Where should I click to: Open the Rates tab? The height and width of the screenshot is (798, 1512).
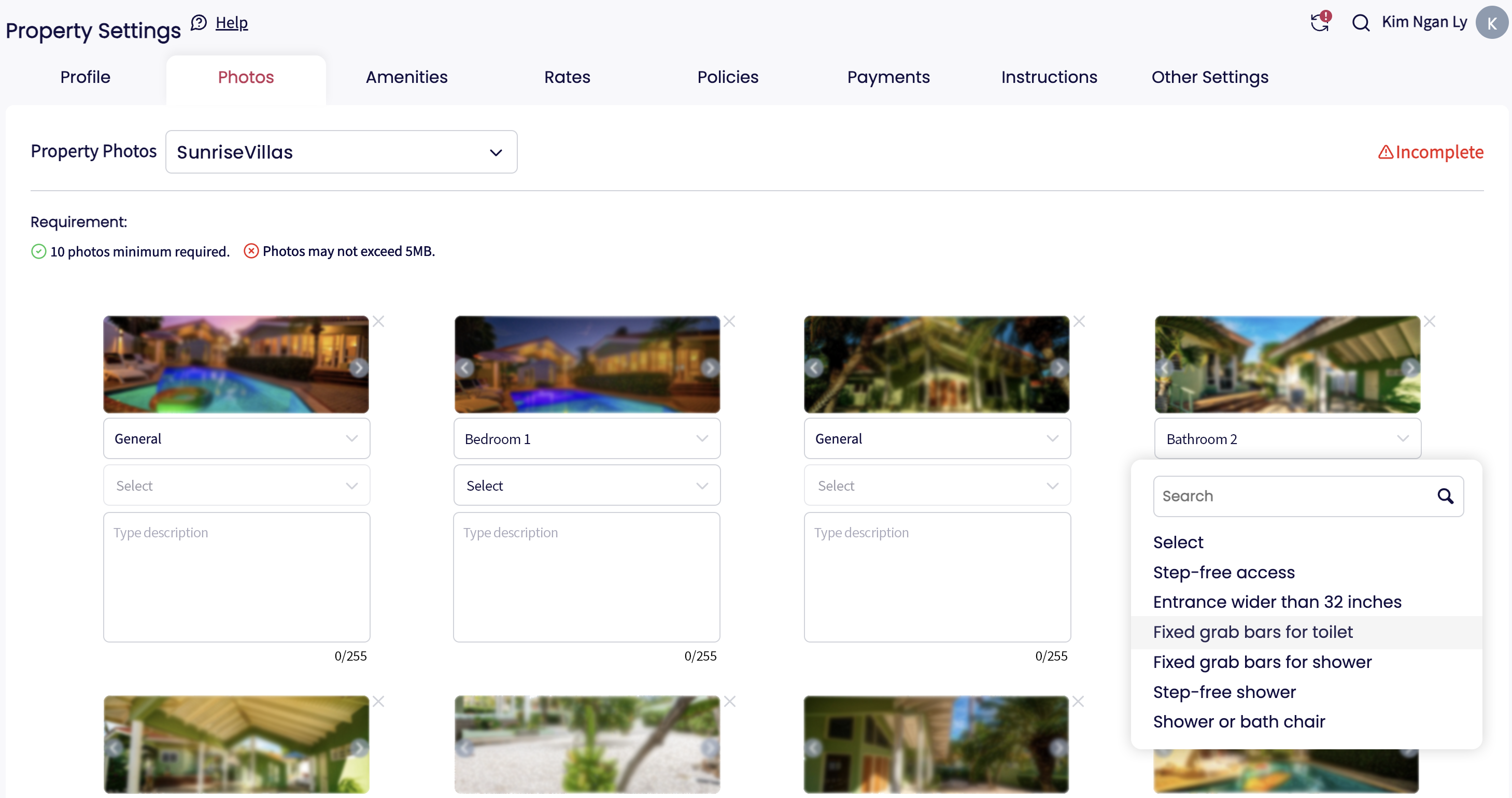click(x=567, y=77)
